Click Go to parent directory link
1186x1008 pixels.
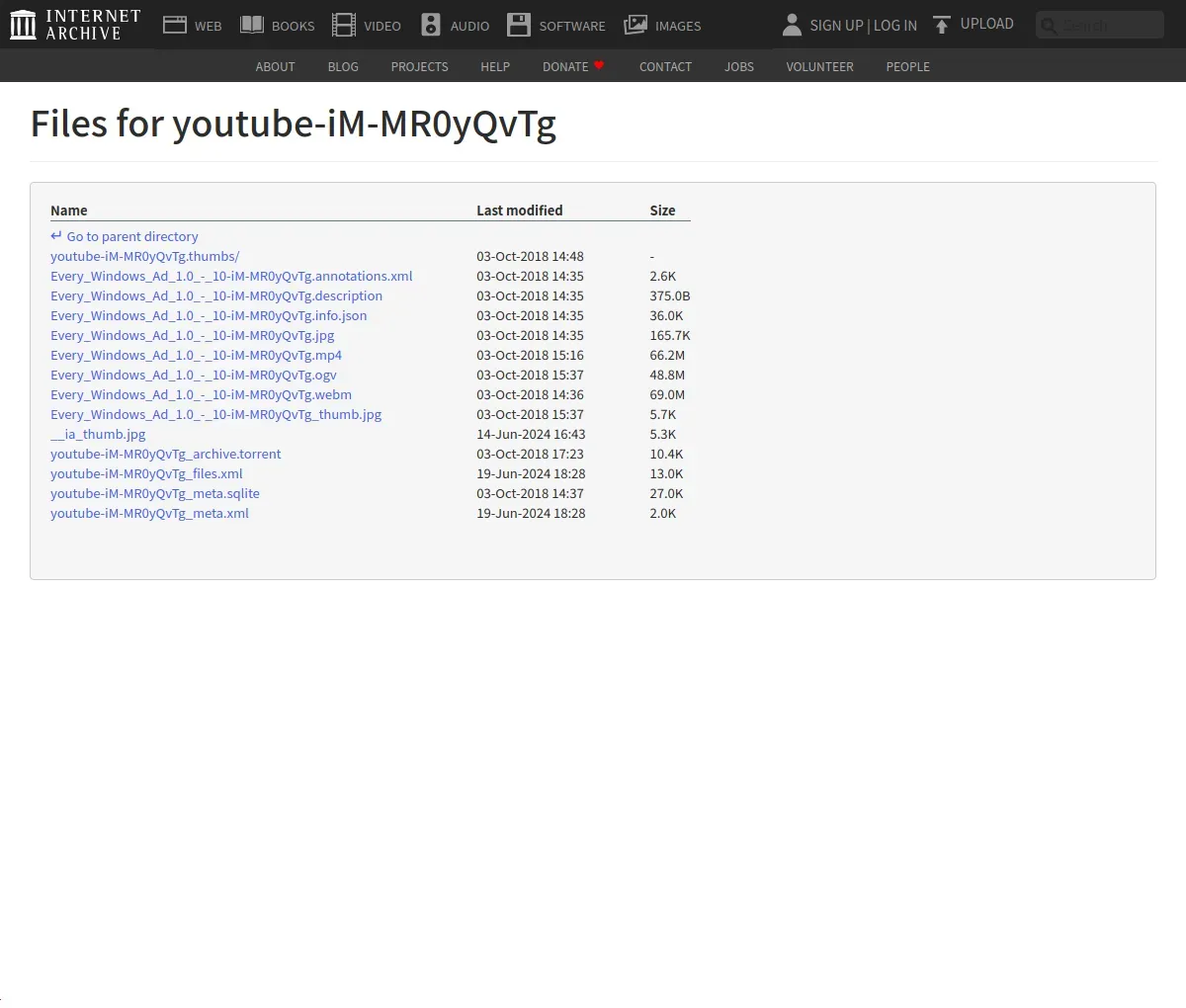click(x=132, y=236)
